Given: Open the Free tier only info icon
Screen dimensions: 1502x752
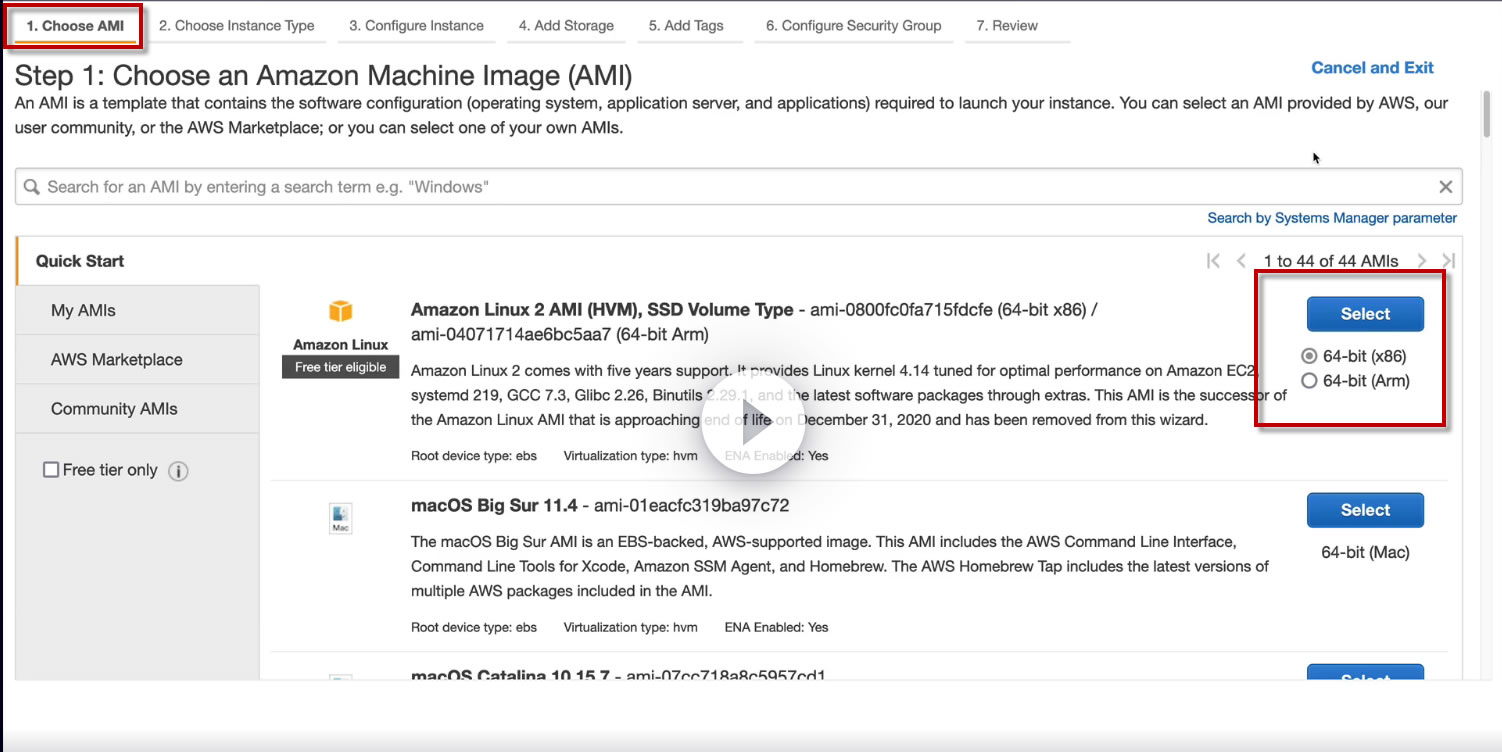Looking at the screenshot, I should (x=178, y=471).
